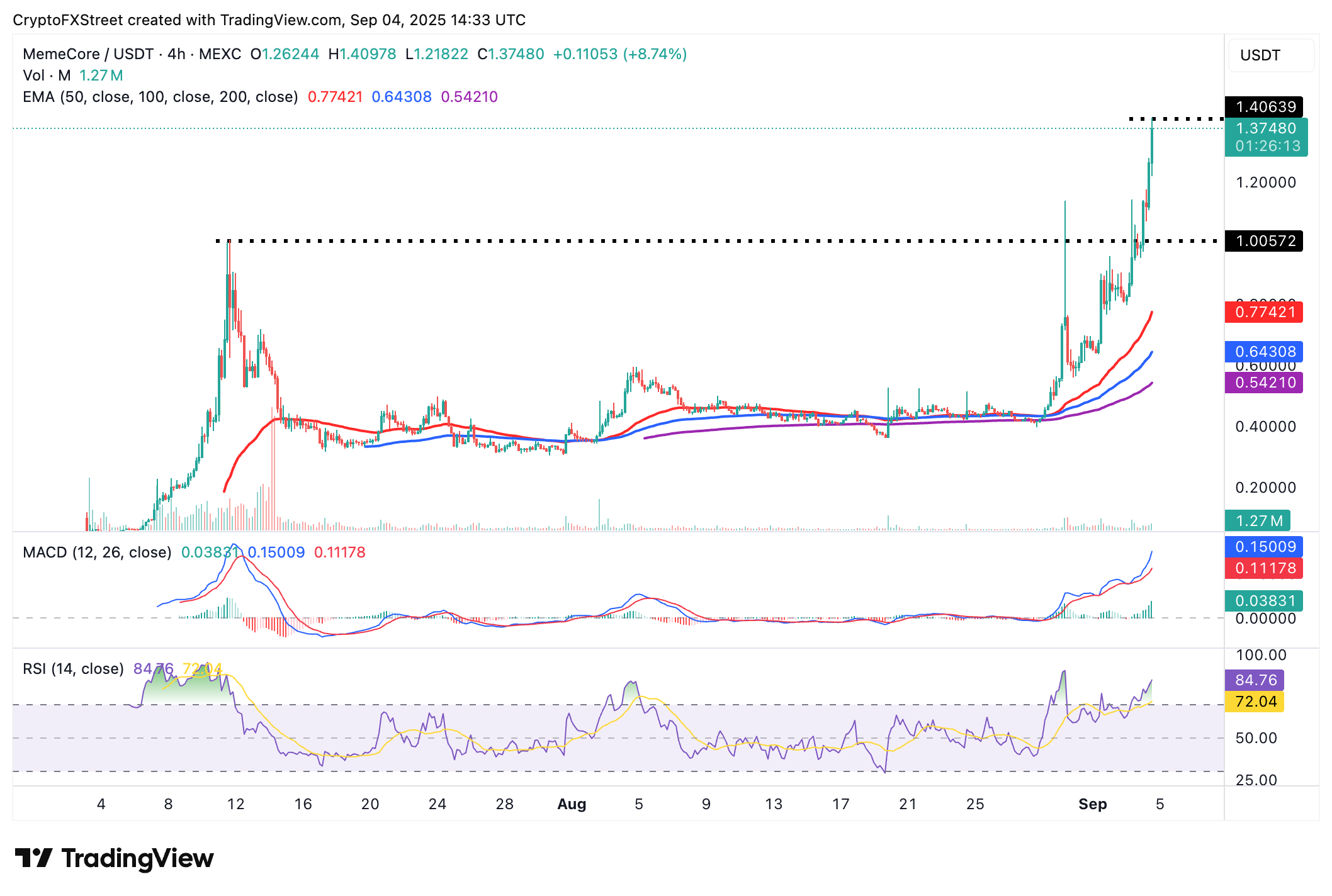
Task: Click the green volume 1.27 M tag
Action: click(x=1257, y=521)
